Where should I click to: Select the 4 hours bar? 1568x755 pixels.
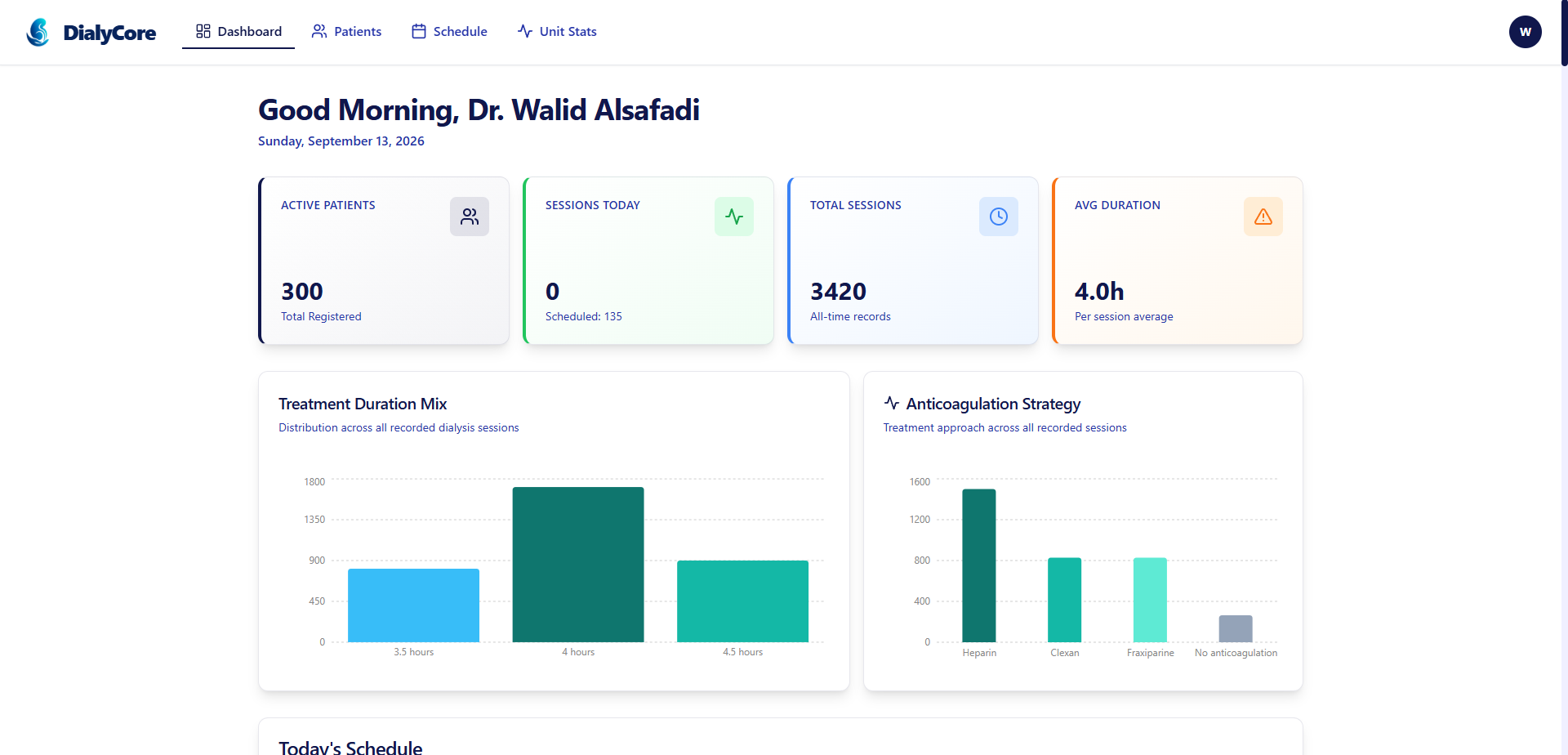point(578,565)
